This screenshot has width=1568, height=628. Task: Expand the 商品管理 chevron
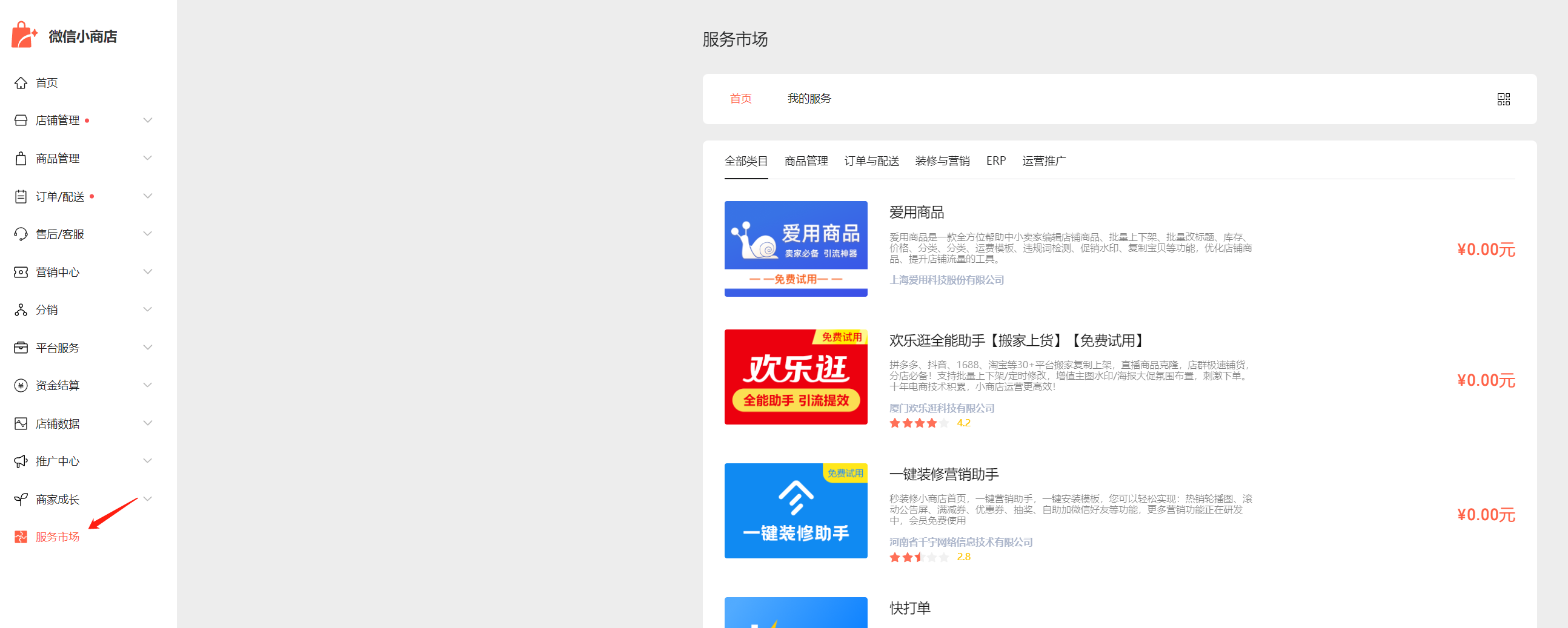pyautogui.click(x=147, y=158)
